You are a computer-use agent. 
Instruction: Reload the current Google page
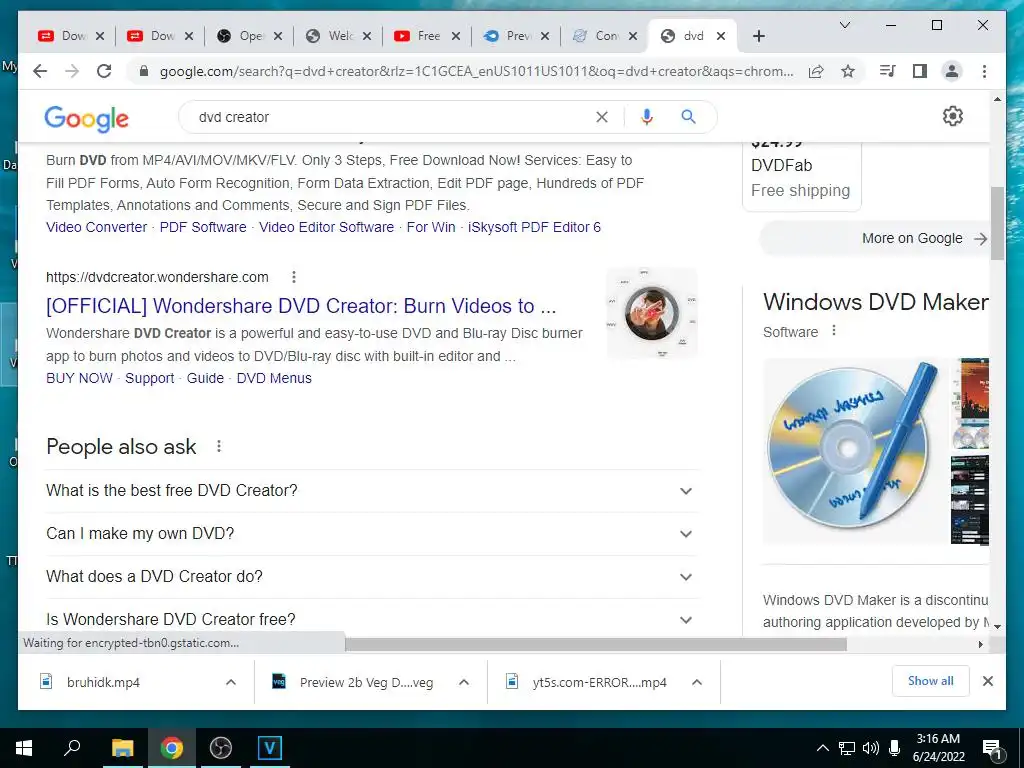click(x=104, y=71)
